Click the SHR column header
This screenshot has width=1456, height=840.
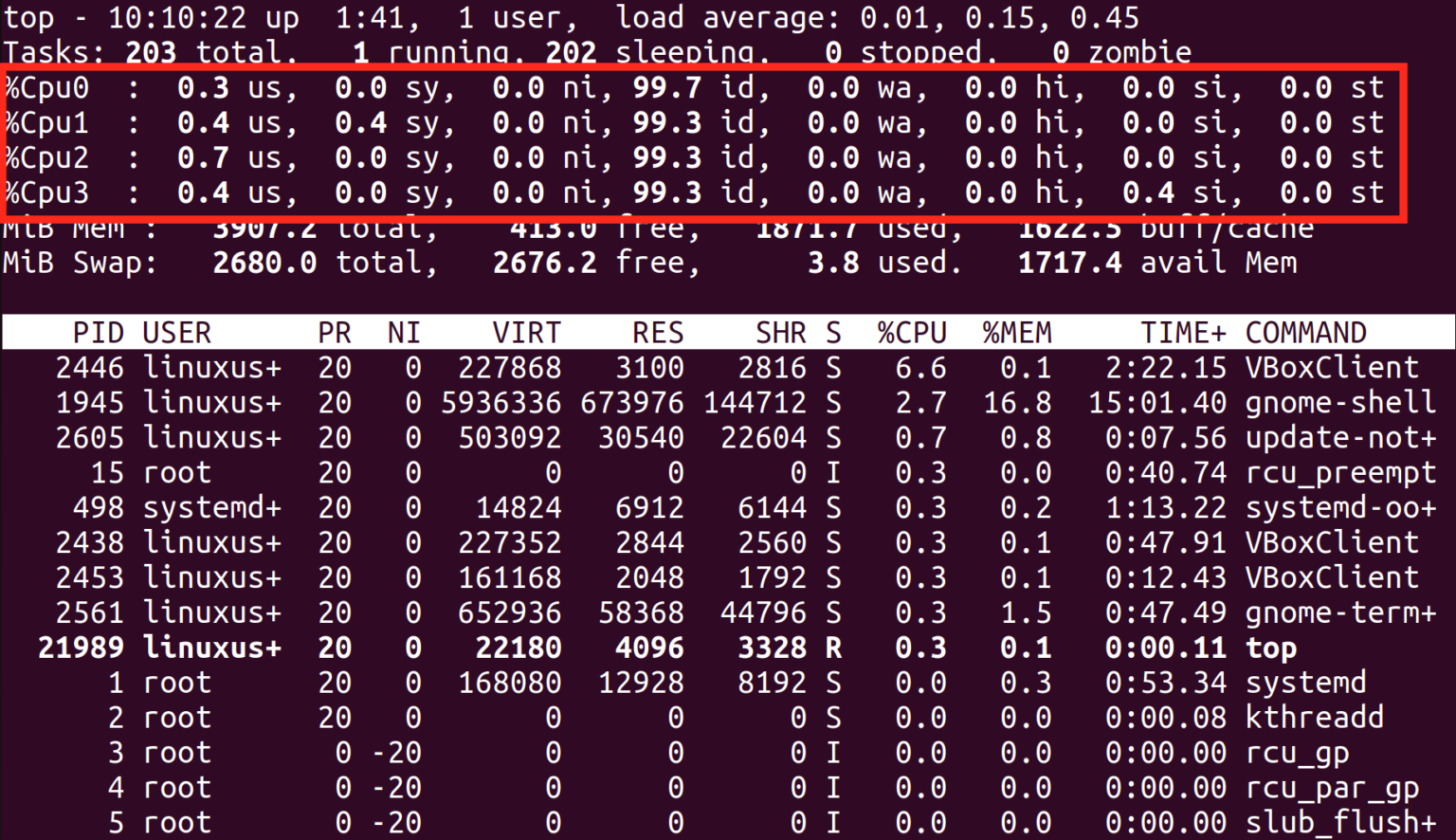click(x=781, y=332)
